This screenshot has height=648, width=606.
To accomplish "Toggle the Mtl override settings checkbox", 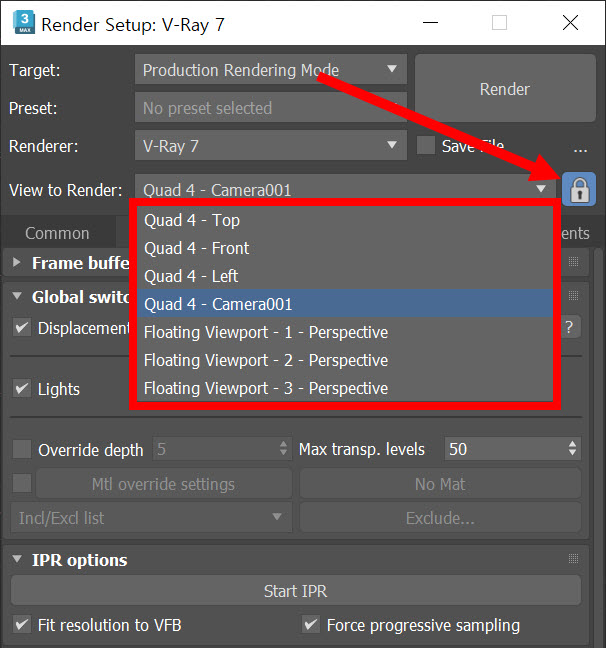I will [21, 483].
